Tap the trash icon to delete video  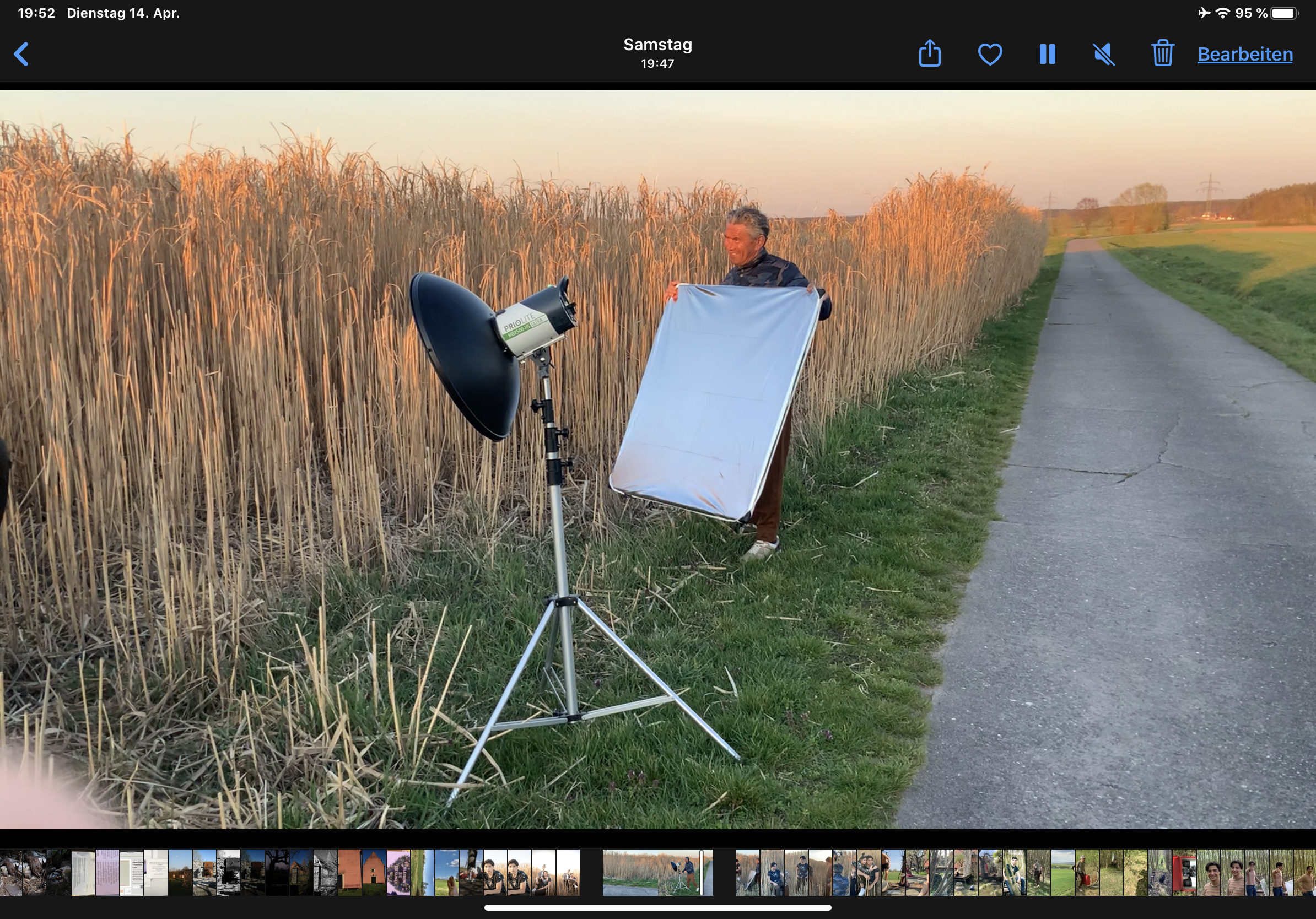point(1162,54)
